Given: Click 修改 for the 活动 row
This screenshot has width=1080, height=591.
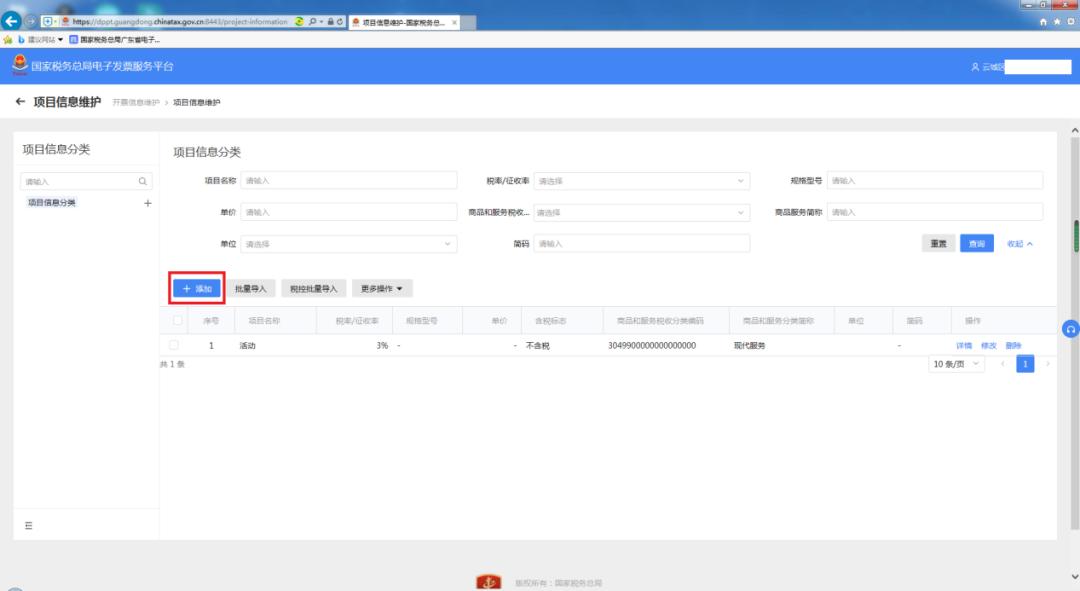Looking at the screenshot, I should (988, 346).
